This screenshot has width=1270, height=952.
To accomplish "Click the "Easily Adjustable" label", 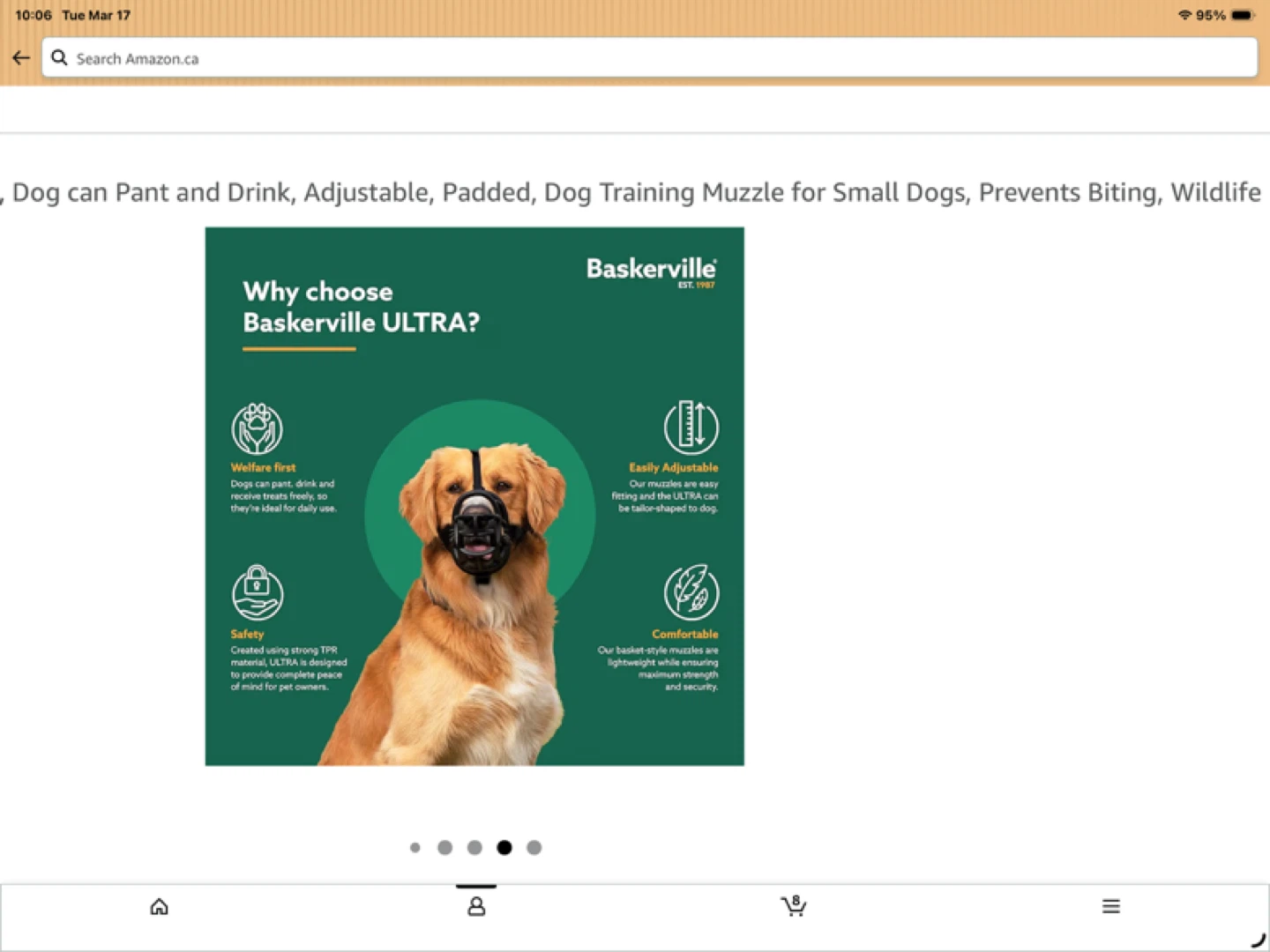I will coord(674,468).
